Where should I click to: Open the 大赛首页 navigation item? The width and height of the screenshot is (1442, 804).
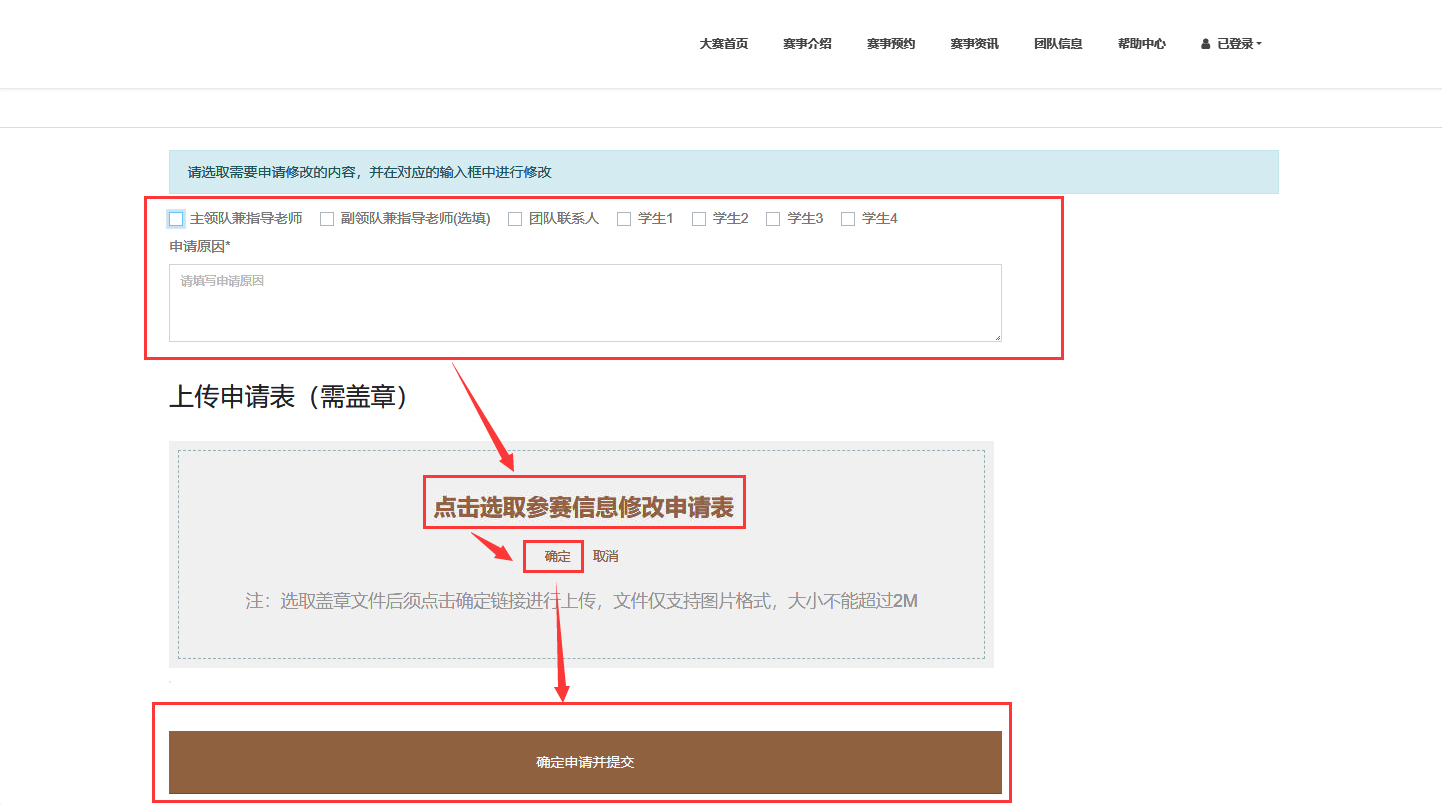tap(723, 44)
